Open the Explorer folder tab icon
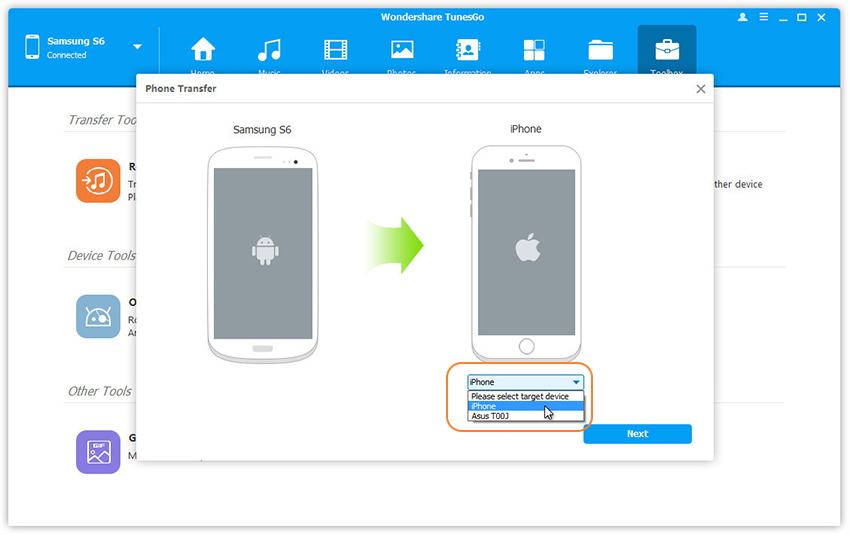This screenshot has width=850, height=535. coord(600,50)
